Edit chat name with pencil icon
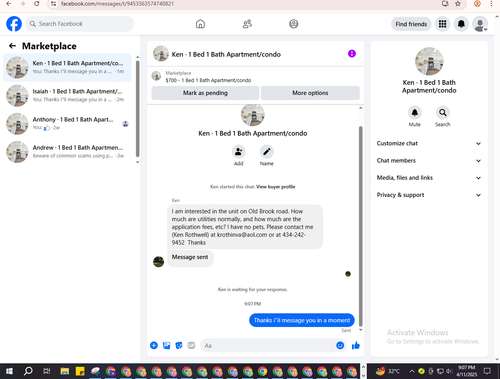 [267, 152]
